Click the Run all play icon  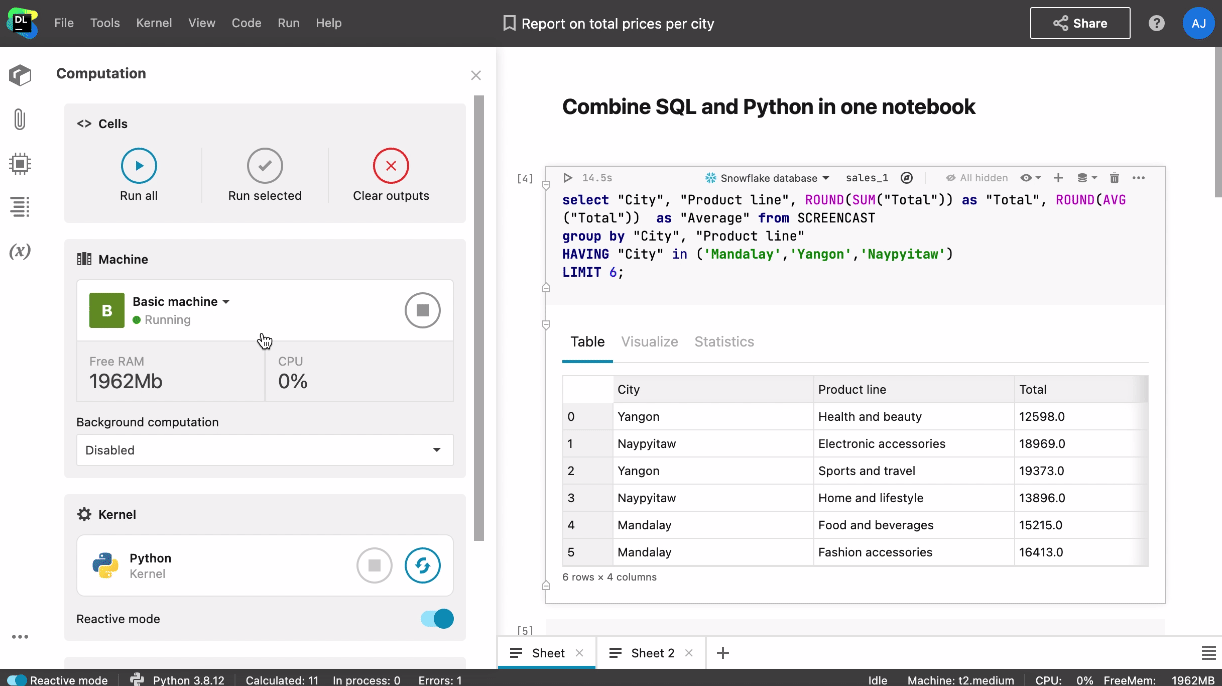click(139, 166)
